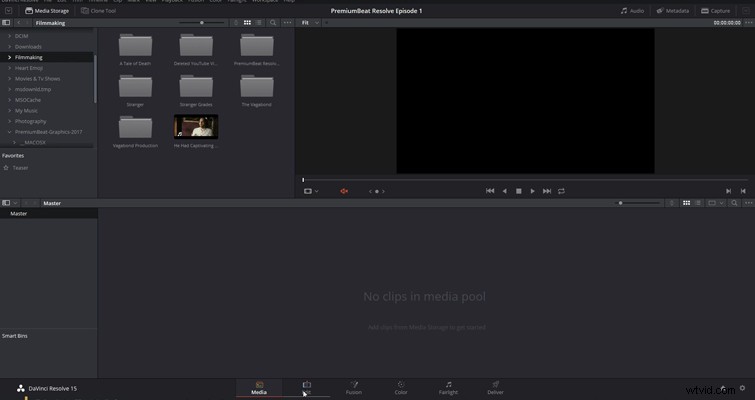Image resolution: width=755 pixels, height=400 pixels.
Task: Click the jog wheel control
Action: click(377, 191)
